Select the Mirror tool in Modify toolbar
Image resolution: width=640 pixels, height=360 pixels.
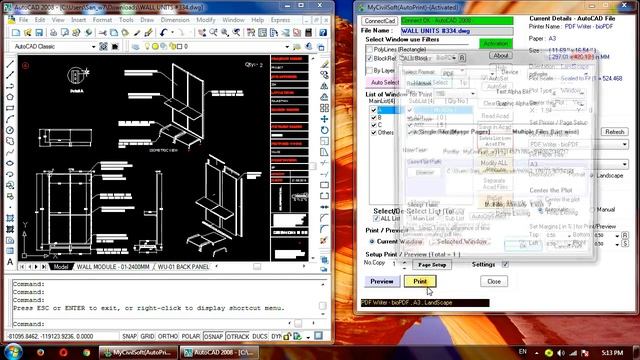(x=324, y=86)
